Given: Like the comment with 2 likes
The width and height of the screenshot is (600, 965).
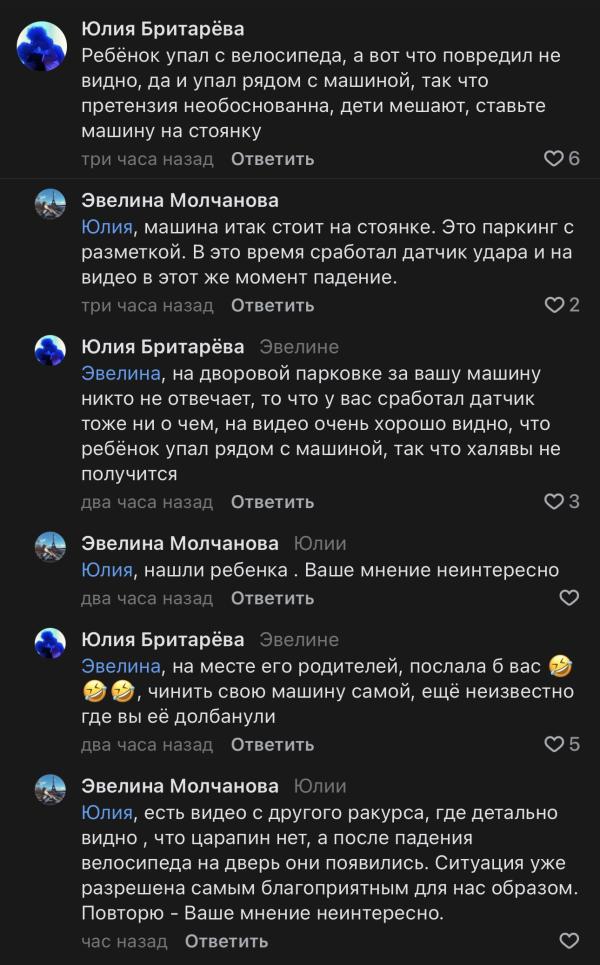Looking at the screenshot, I should (554, 305).
